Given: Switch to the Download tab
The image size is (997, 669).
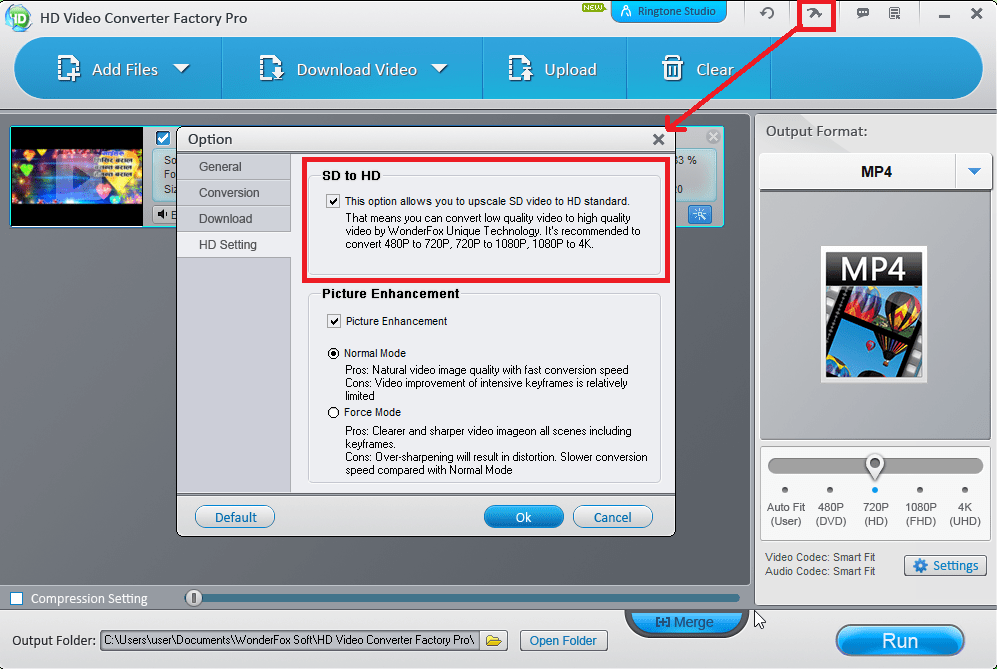Looking at the screenshot, I should [233, 219].
